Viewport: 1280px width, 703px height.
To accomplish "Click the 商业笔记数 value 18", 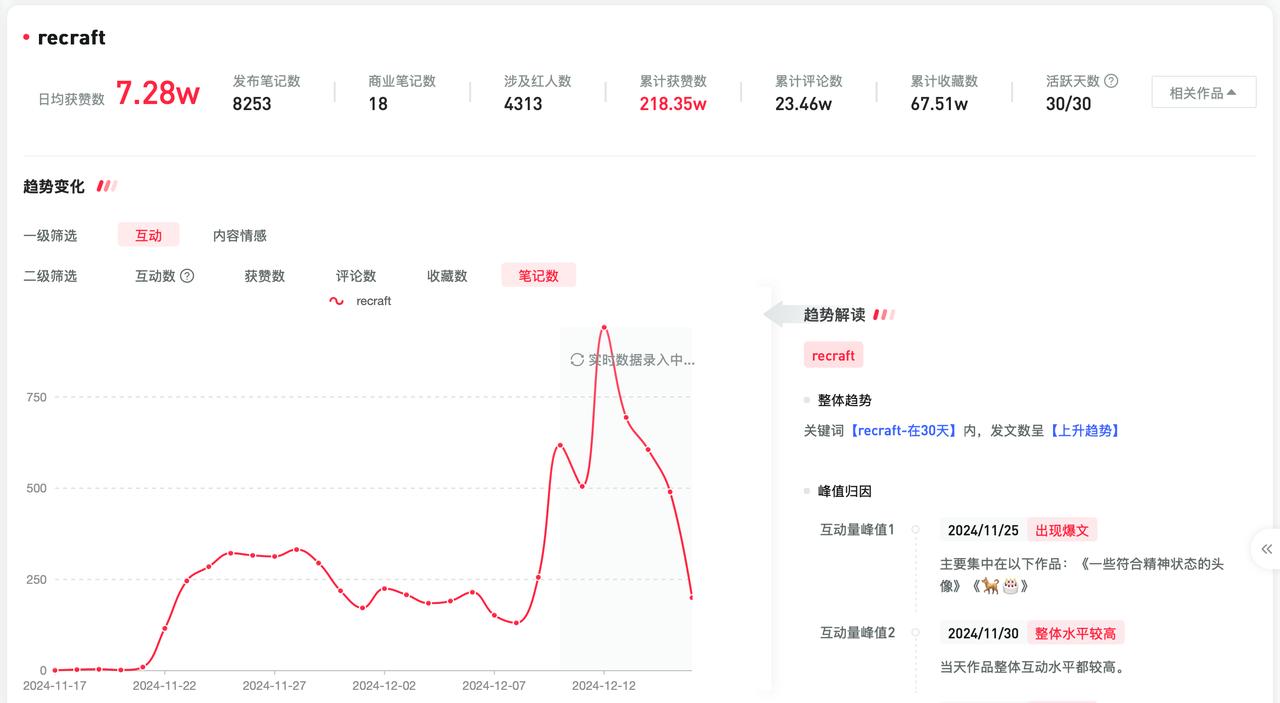I will point(378,103).
